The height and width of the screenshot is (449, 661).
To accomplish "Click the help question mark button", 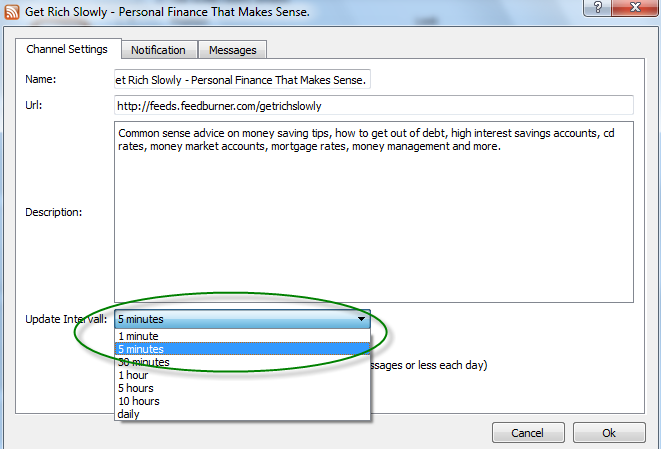I will [597, 9].
